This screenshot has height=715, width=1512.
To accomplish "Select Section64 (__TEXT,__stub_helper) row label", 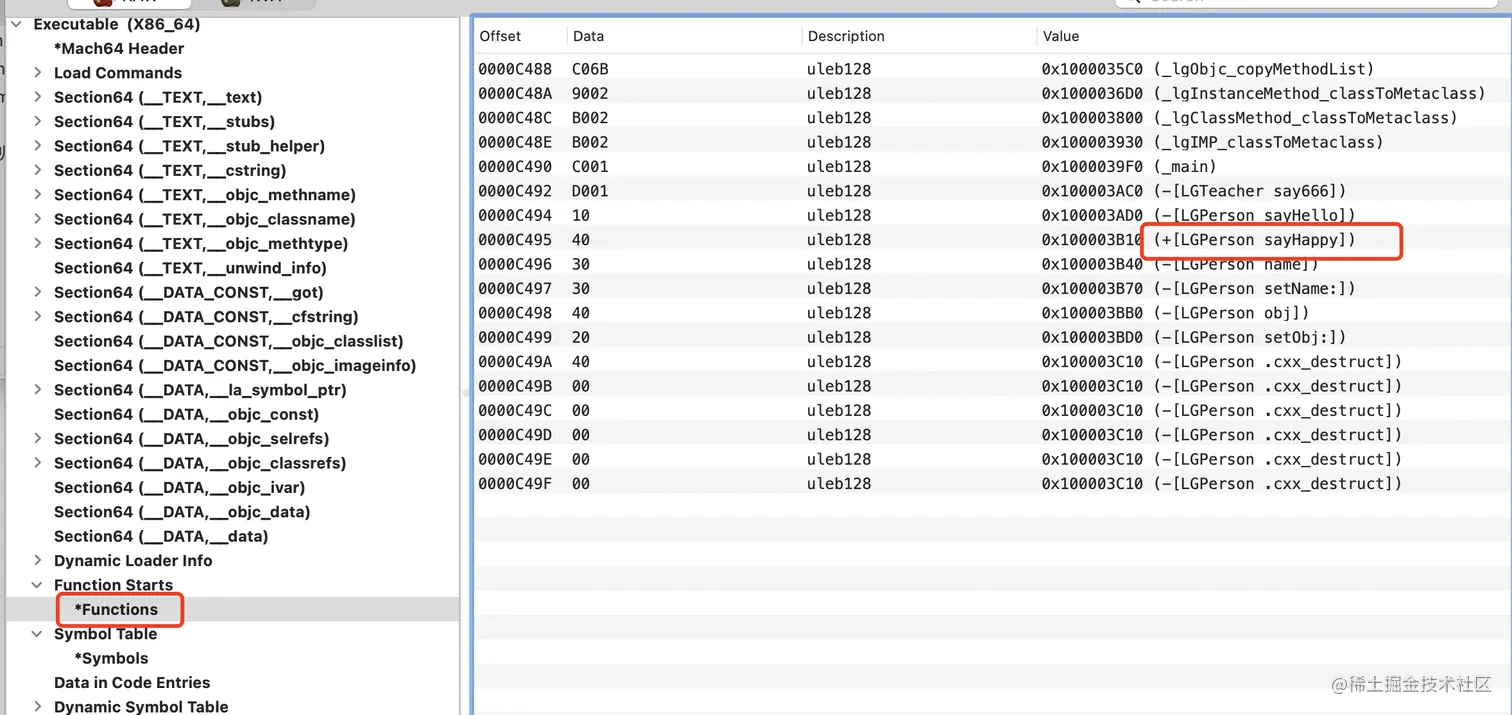I will tap(189, 146).
